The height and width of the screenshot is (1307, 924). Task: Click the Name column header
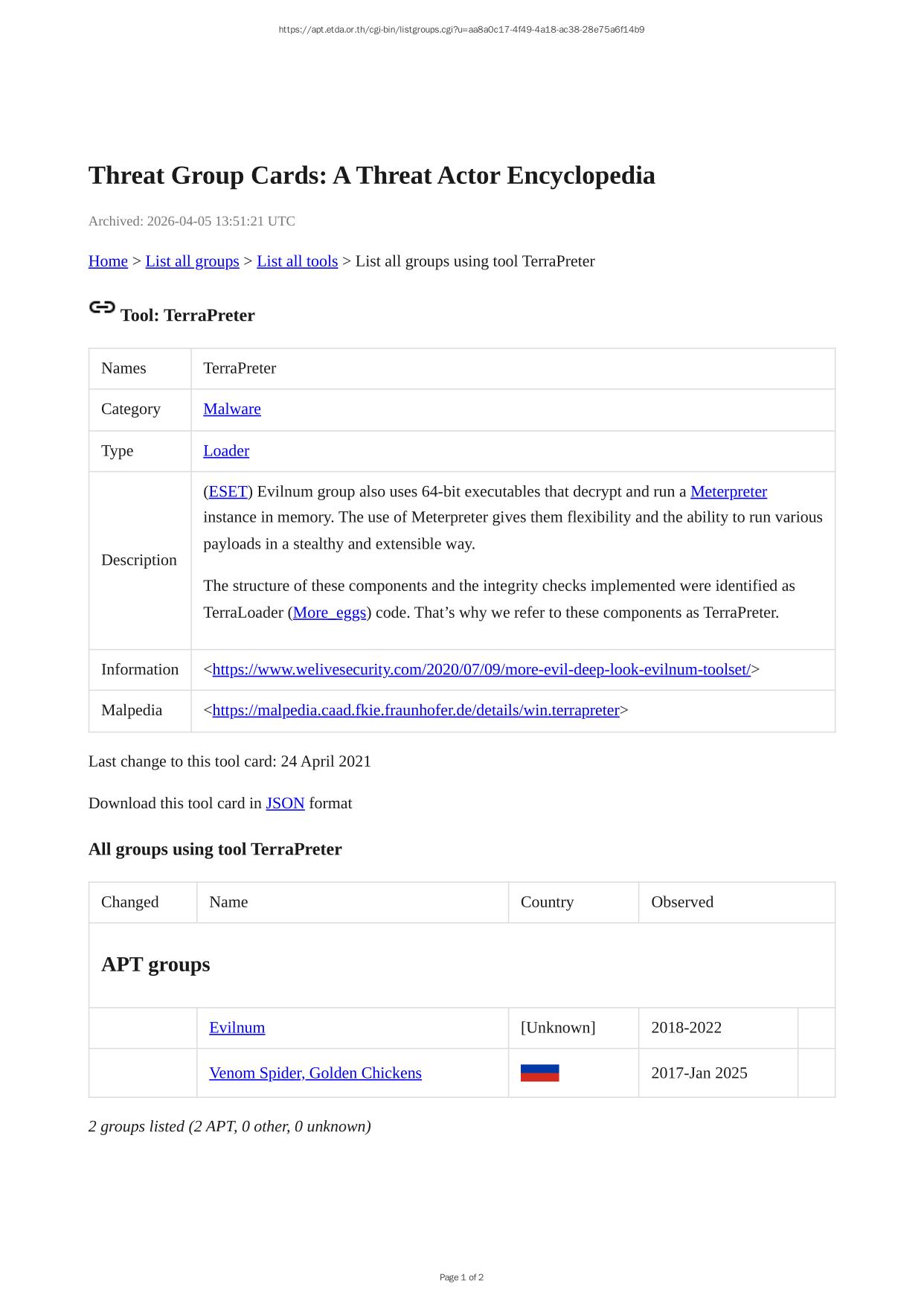(x=228, y=902)
